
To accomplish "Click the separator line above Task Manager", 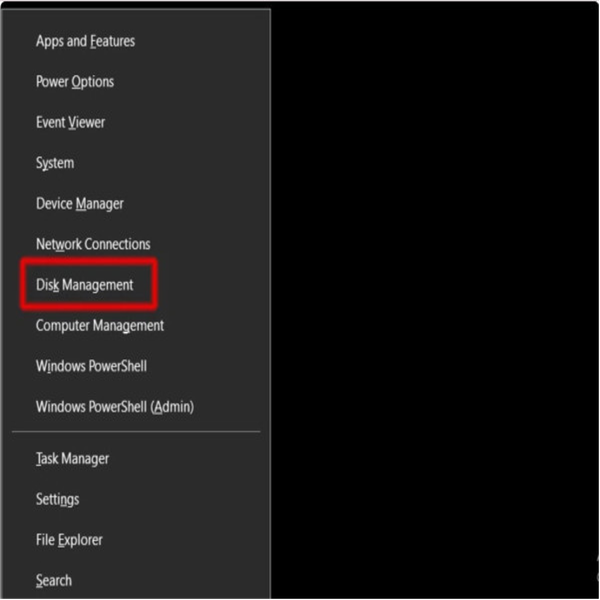I will click(136, 432).
